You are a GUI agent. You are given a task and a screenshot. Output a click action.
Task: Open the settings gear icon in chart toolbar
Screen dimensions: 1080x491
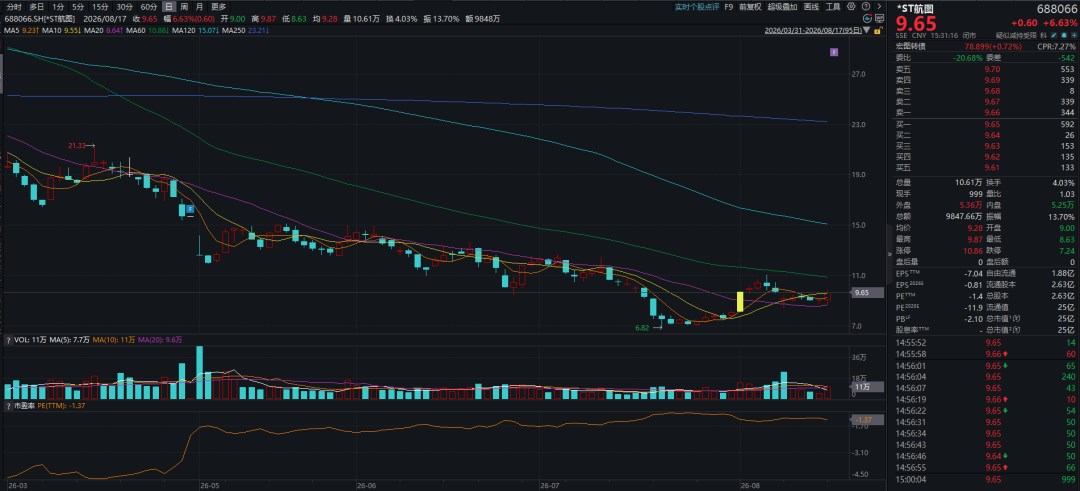tap(851, 6)
